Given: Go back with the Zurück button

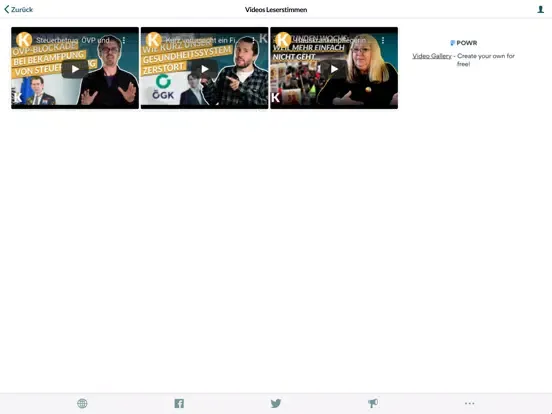Looking at the screenshot, I should click(18, 10).
